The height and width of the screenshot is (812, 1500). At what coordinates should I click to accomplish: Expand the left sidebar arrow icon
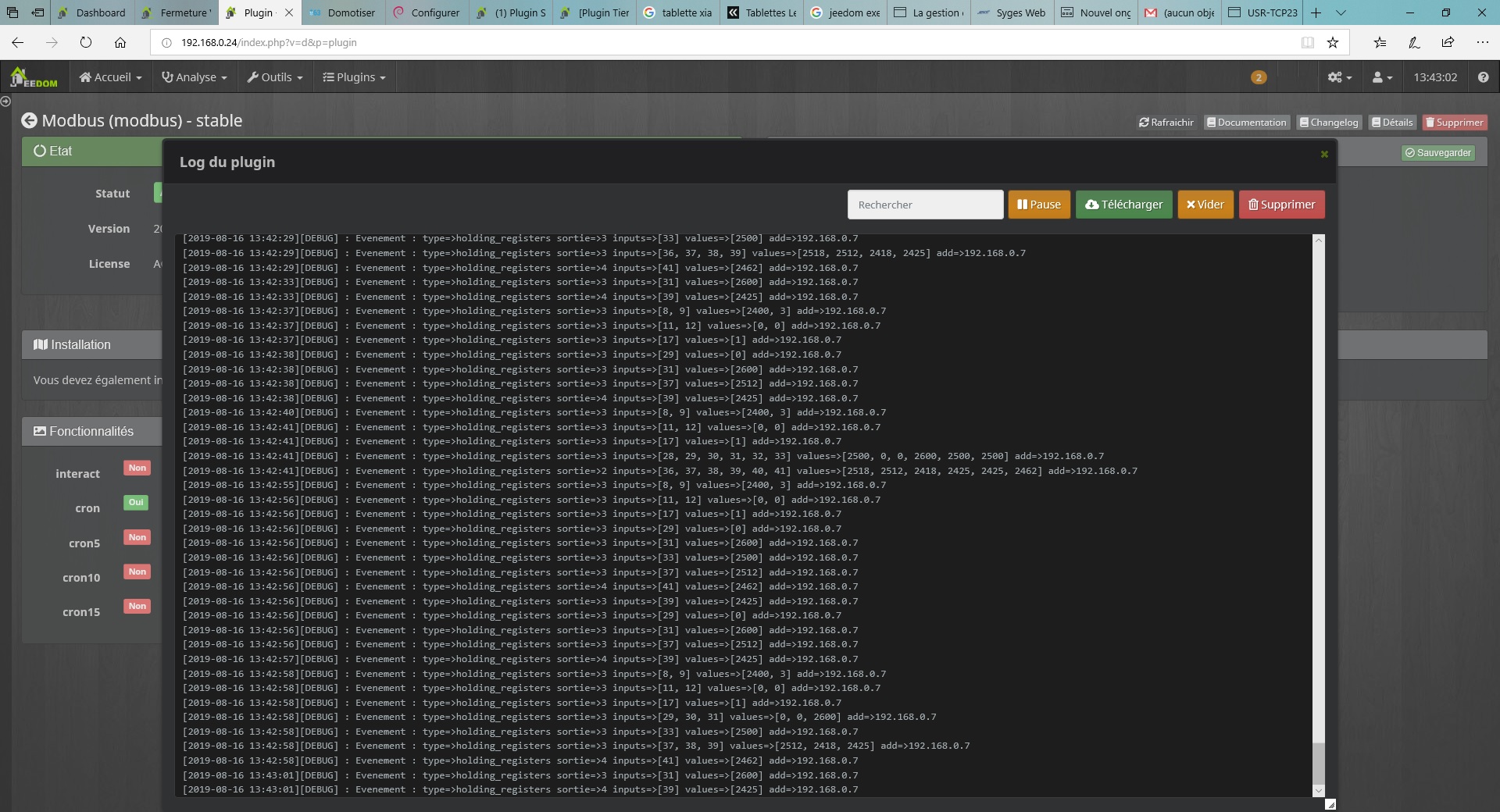point(5,101)
